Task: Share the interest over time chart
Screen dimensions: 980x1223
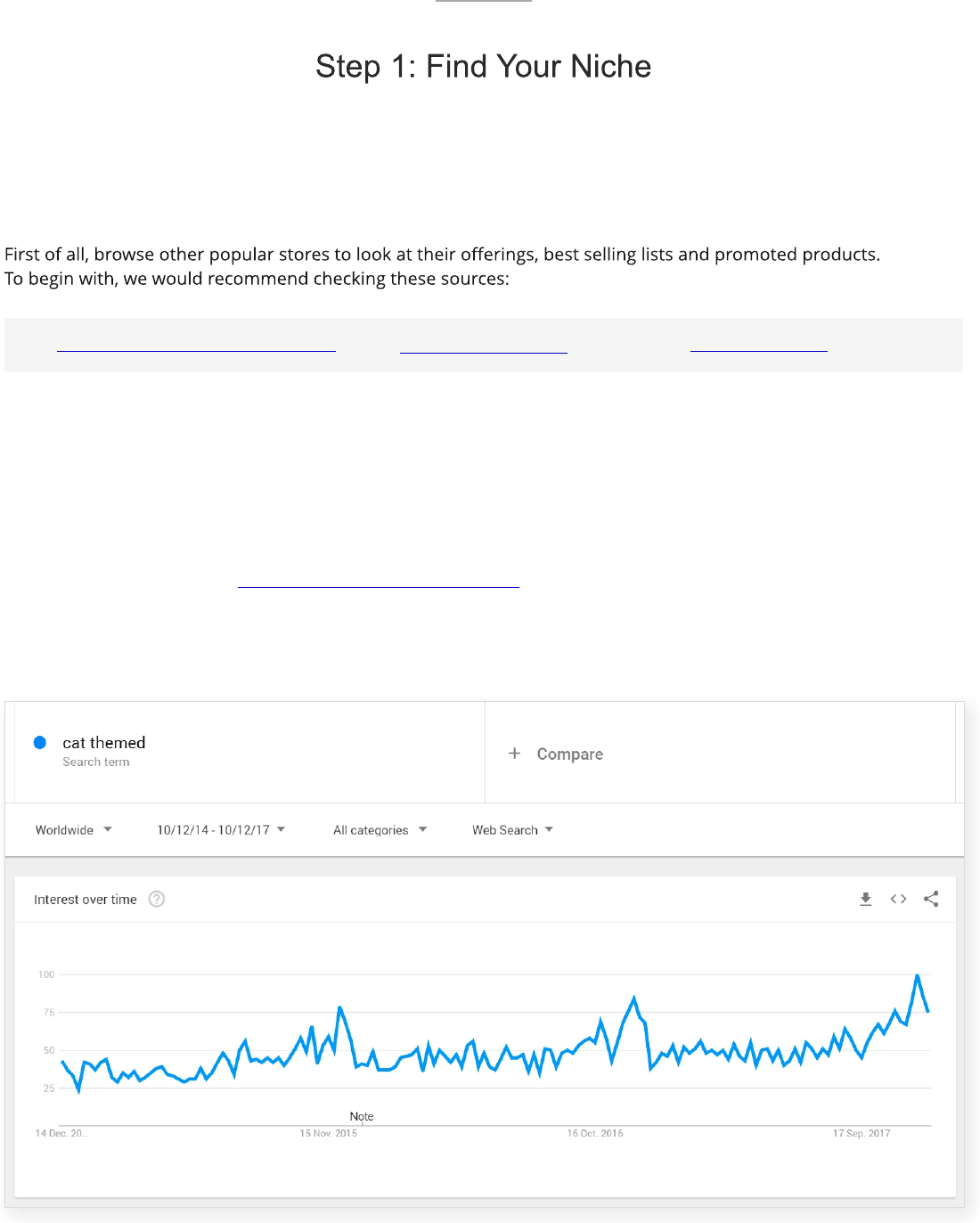Action: point(931,899)
